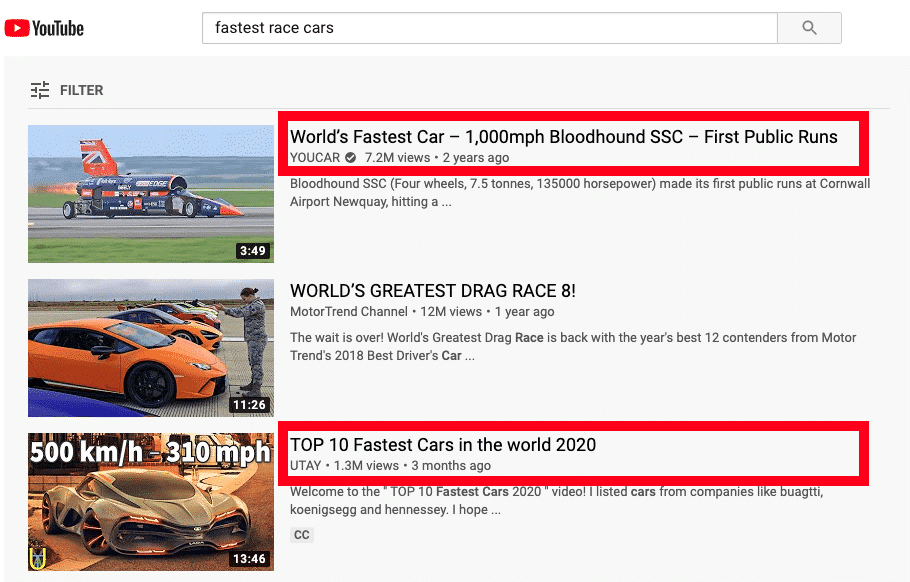This screenshot has height=582, width=910.
Task: Open the Bloodhound SSC video thumbnail
Action: [x=151, y=194]
